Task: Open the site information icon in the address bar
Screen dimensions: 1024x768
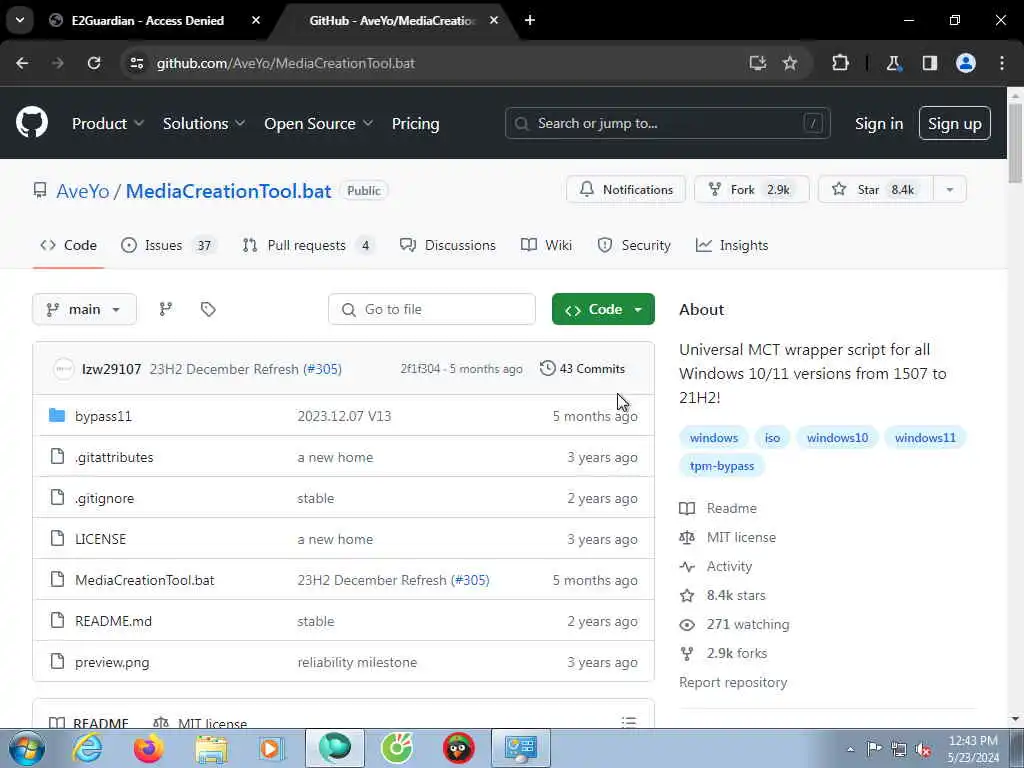Action: click(x=136, y=63)
